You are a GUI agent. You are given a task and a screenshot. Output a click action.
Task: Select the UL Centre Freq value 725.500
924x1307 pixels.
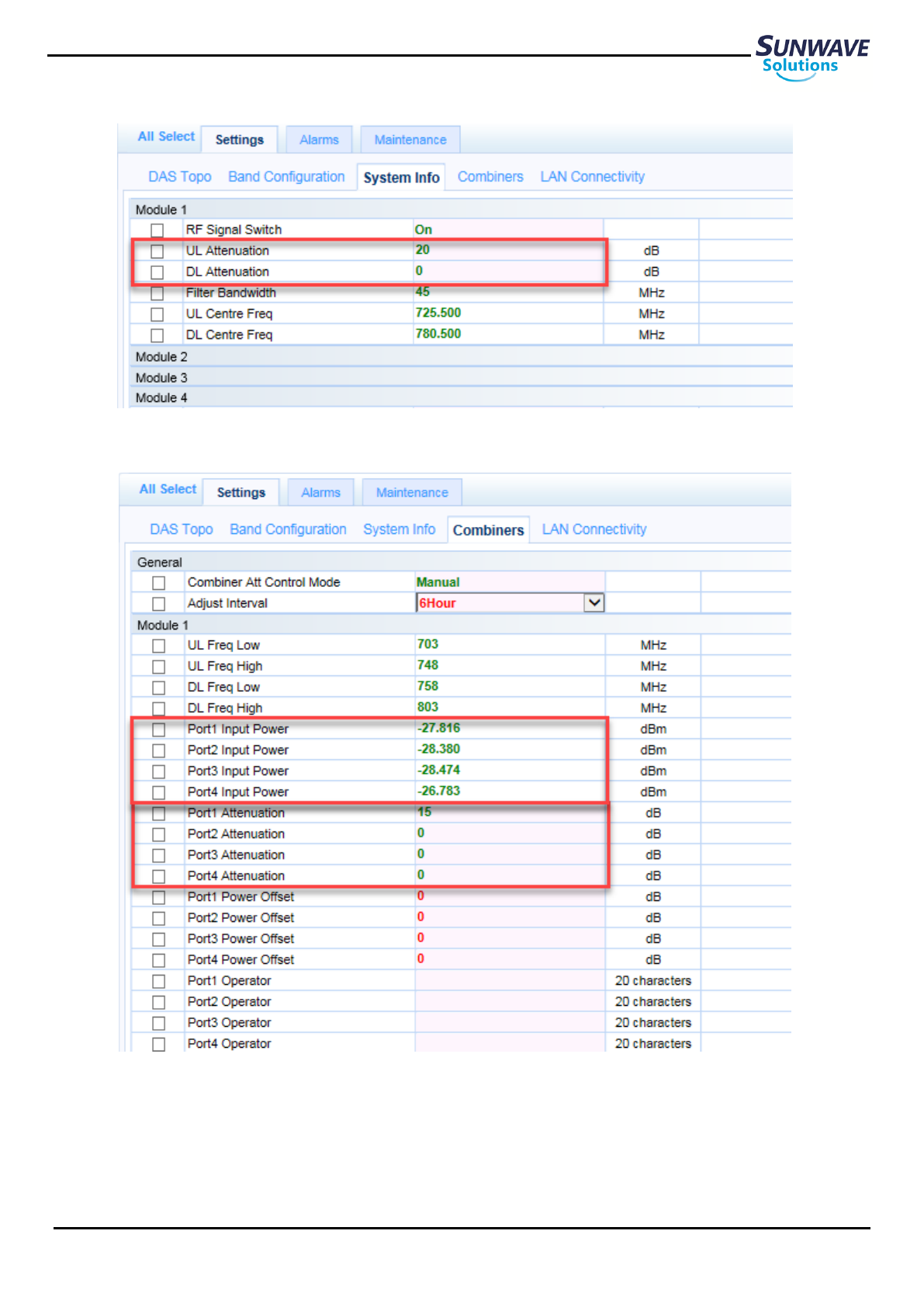pos(438,313)
